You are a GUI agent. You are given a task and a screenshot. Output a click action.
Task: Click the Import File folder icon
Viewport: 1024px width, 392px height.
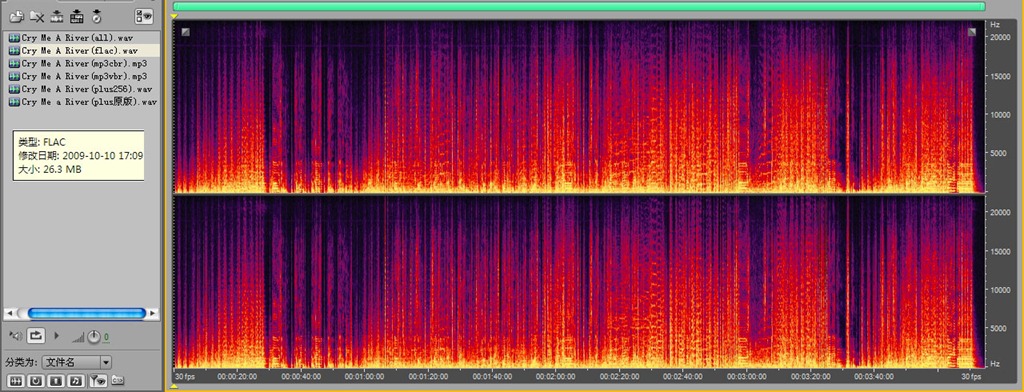click(17, 16)
